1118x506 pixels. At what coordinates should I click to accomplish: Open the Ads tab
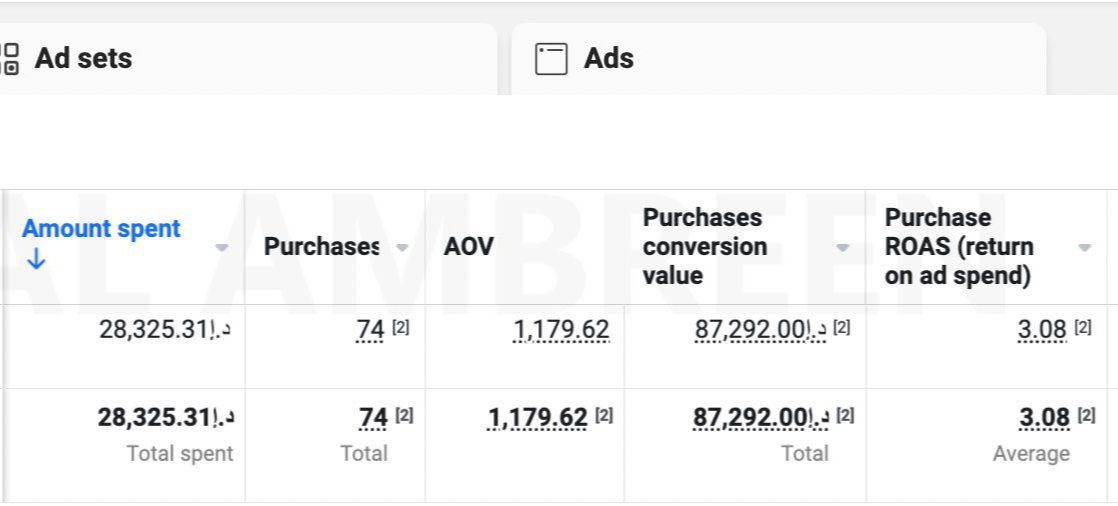[x=608, y=59]
